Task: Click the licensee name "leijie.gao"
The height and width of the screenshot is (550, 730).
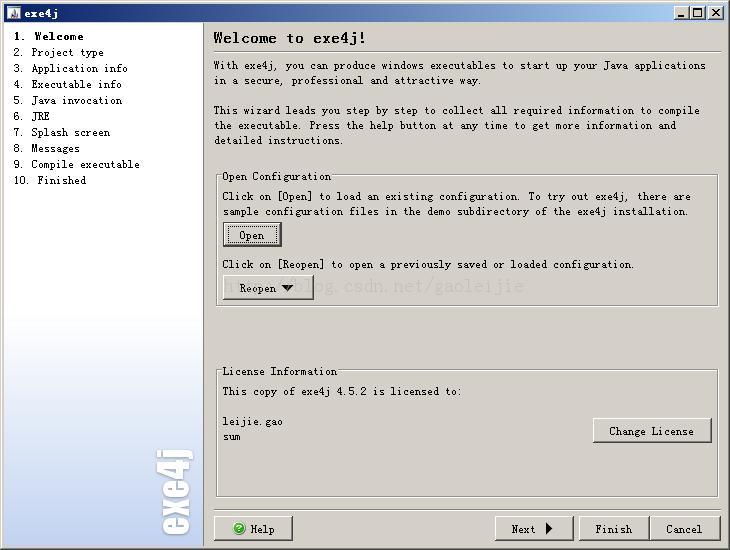Action: (252, 421)
